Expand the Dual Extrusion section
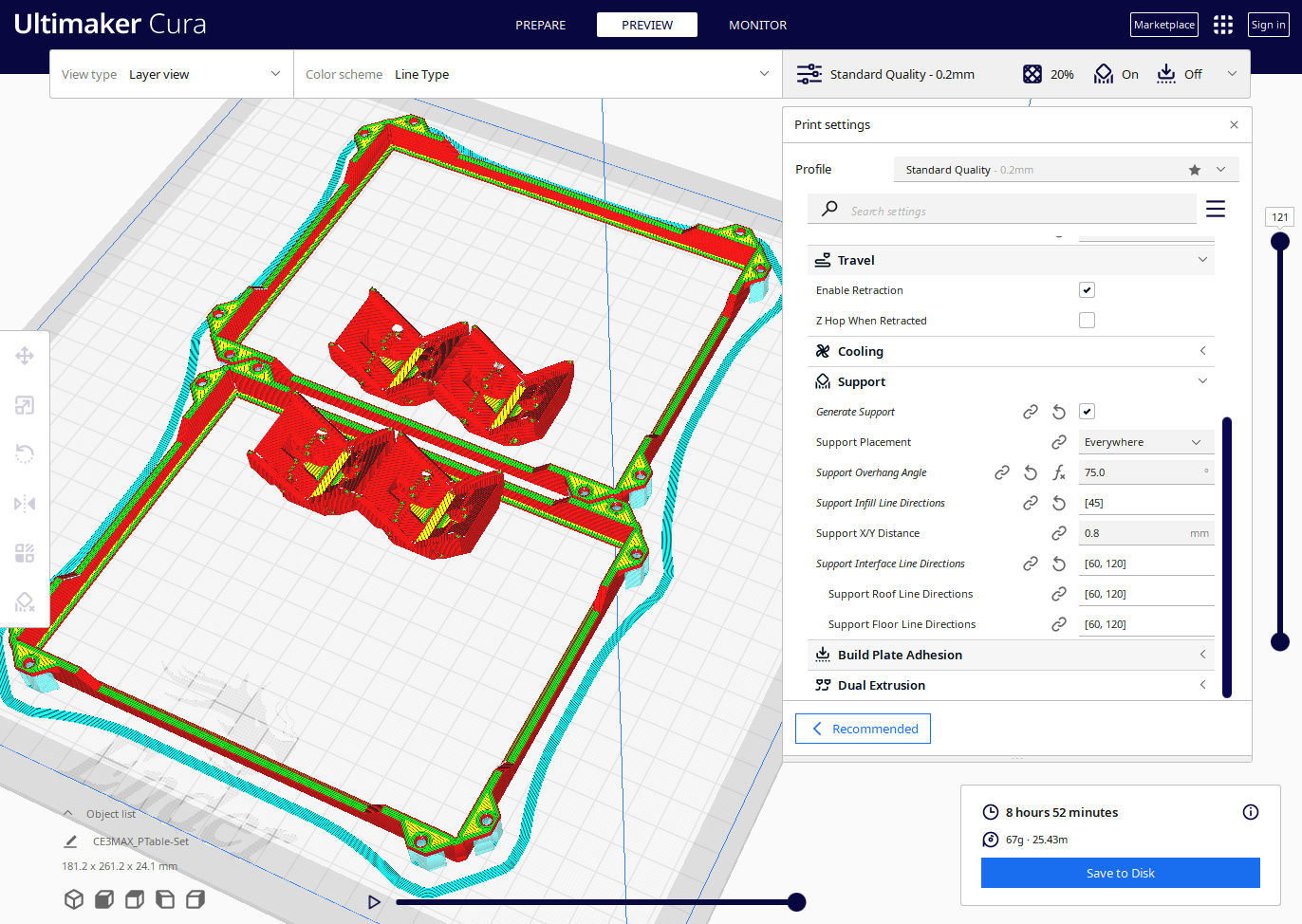The width and height of the screenshot is (1302, 924). click(1011, 685)
